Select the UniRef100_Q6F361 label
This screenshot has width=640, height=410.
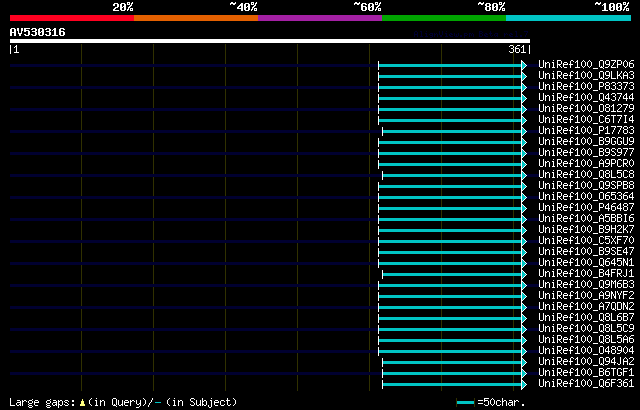point(586,384)
